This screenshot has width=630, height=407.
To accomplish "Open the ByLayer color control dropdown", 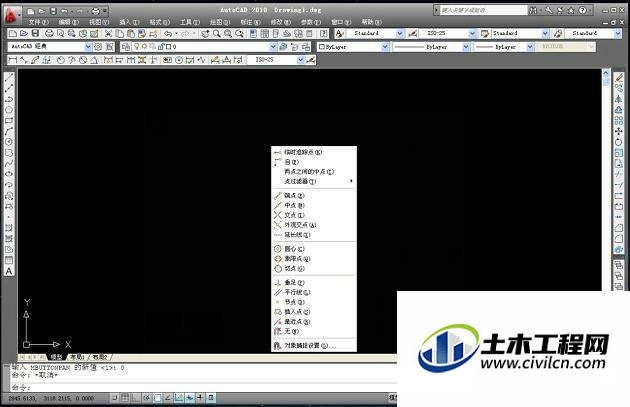I will [385, 47].
